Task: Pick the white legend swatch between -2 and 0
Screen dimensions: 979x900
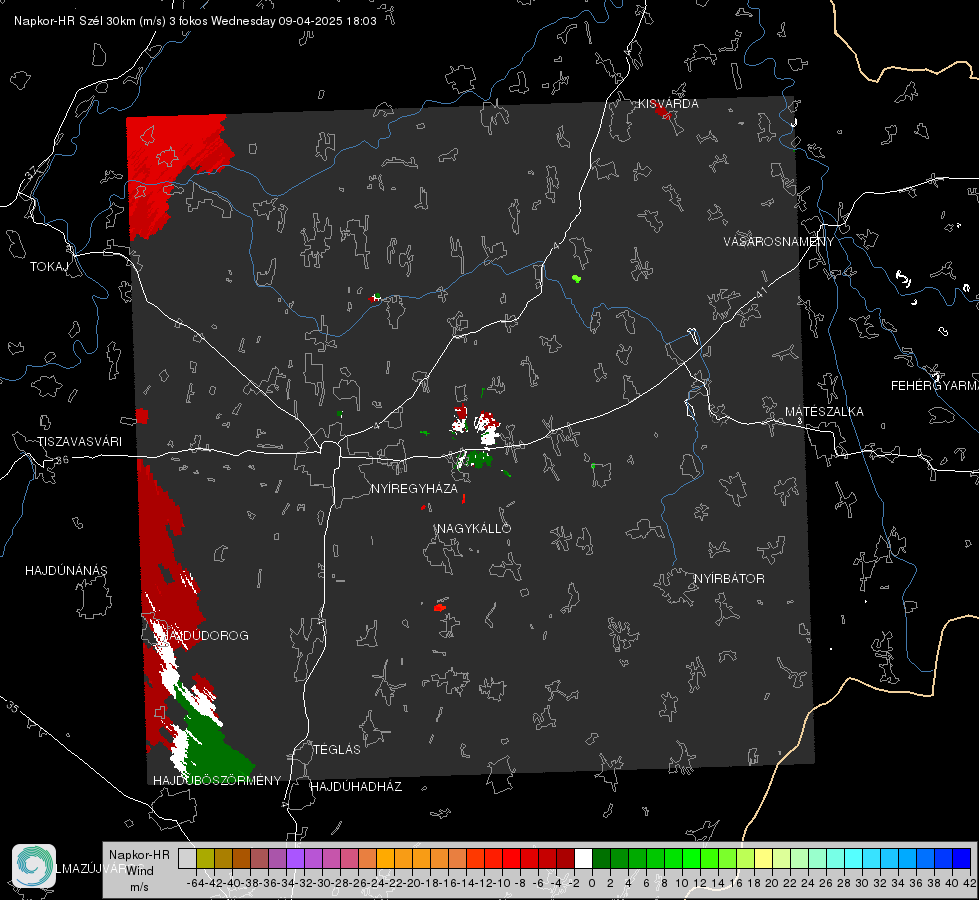Action: tap(583, 859)
